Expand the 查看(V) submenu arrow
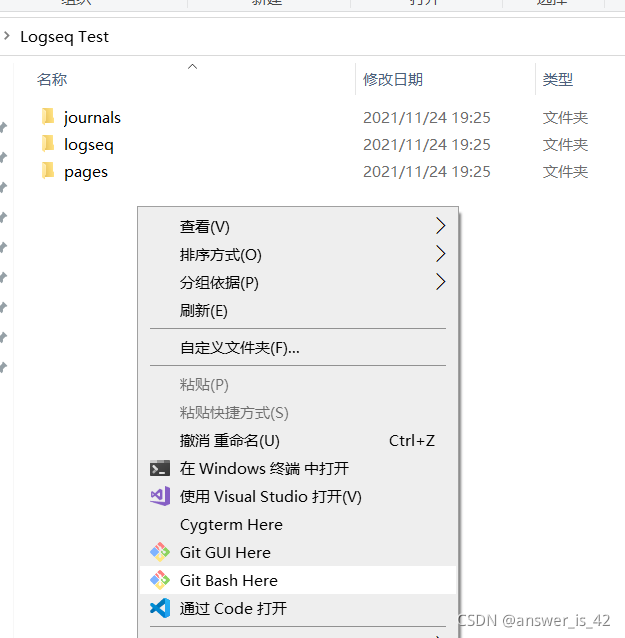This screenshot has width=625, height=638. click(x=441, y=226)
